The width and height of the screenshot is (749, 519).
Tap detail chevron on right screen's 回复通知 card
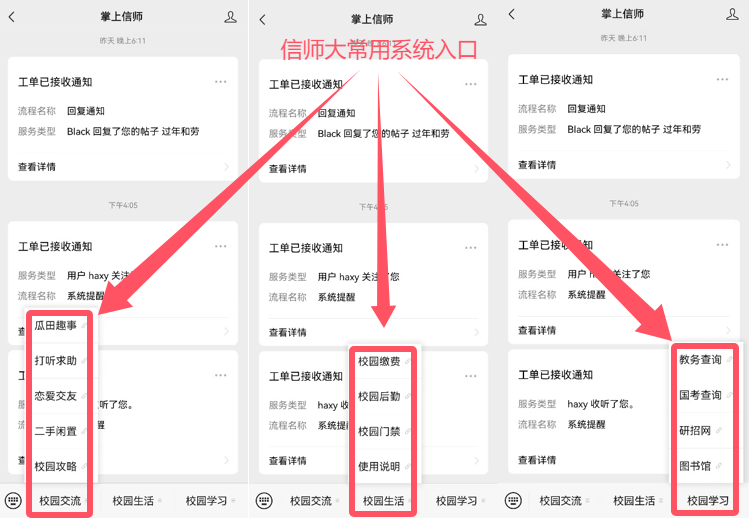728,165
